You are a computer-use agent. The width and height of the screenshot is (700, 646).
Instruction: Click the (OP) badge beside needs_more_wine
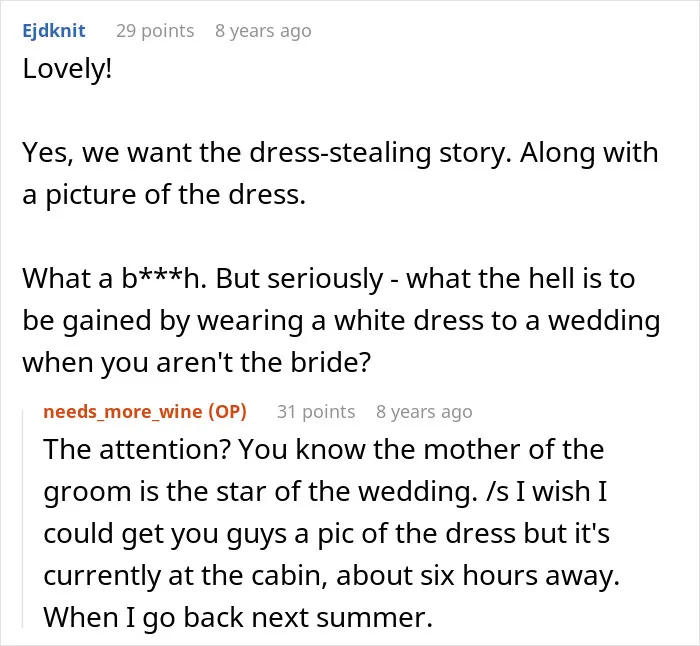tap(228, 411)
